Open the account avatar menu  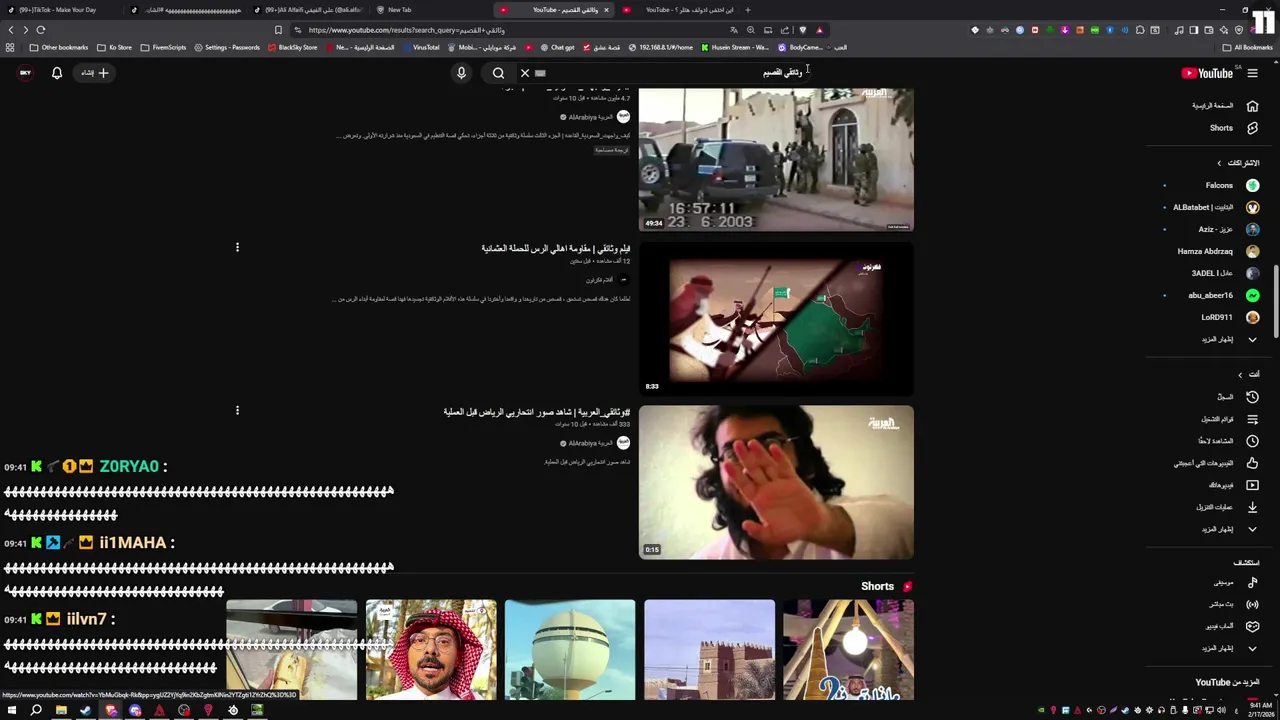click(x=25, y=73)
